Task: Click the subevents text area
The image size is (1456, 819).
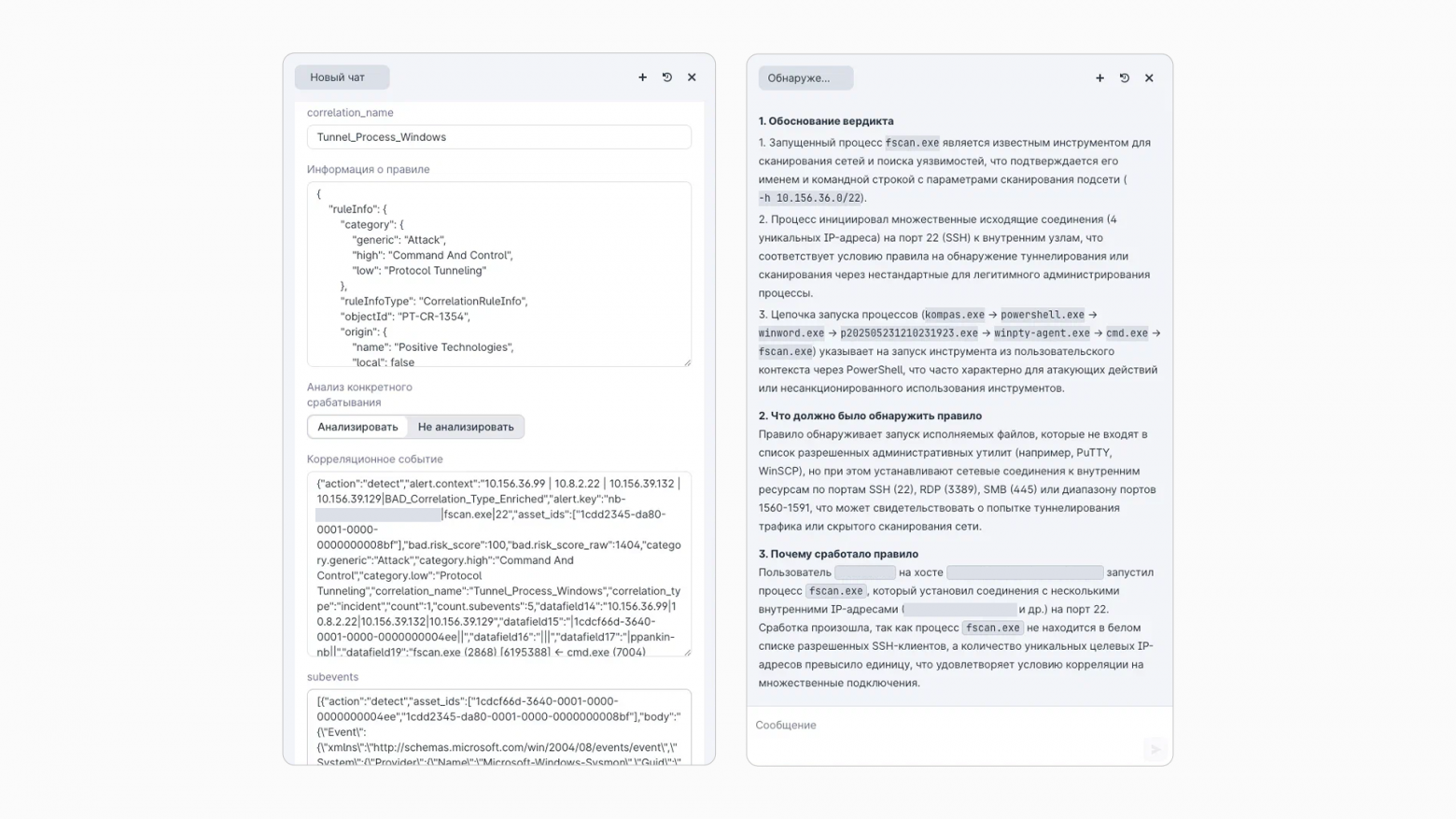Action: (499, 727)
